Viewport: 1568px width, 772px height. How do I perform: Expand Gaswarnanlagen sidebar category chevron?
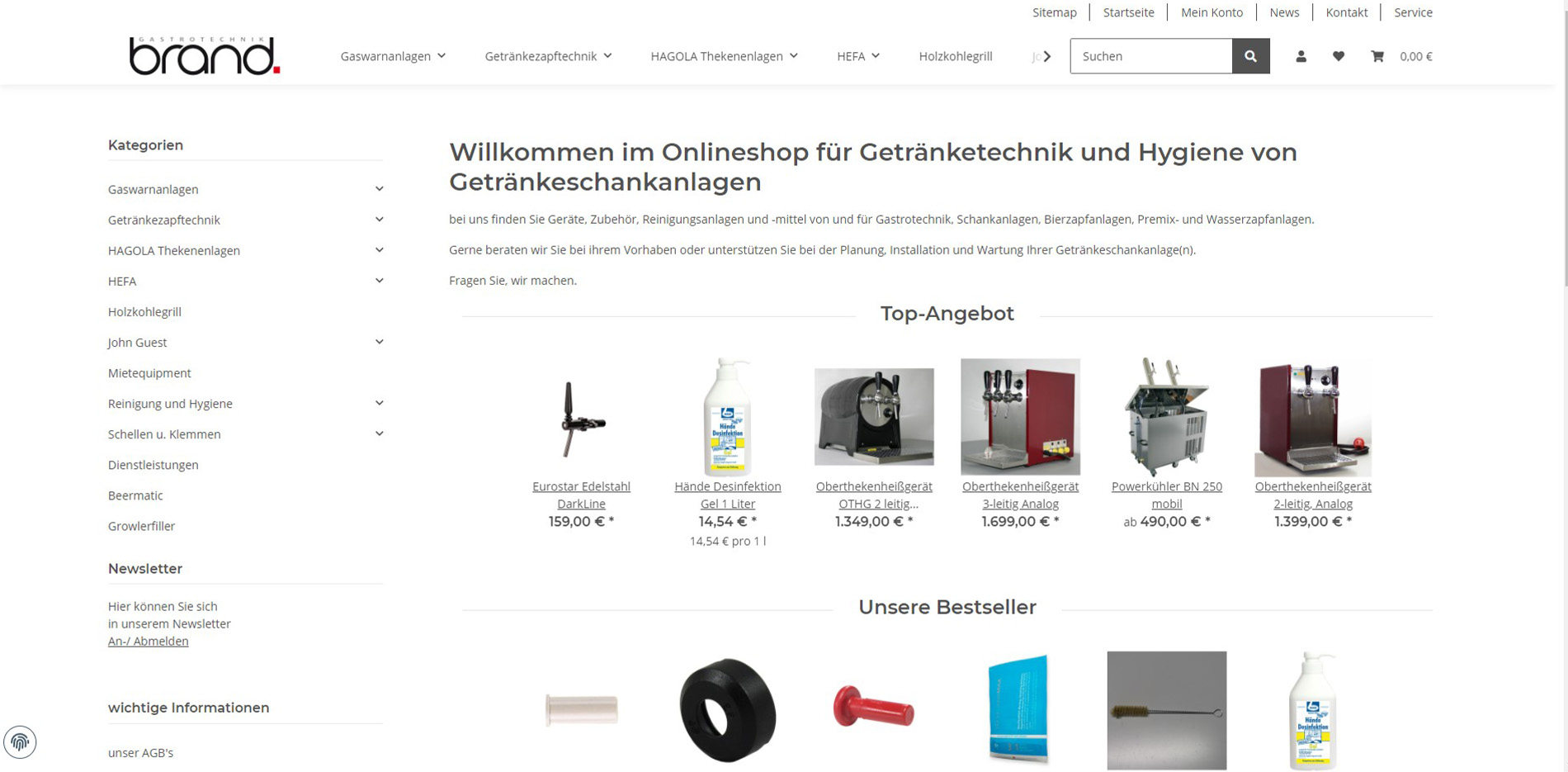click(379, 189)
